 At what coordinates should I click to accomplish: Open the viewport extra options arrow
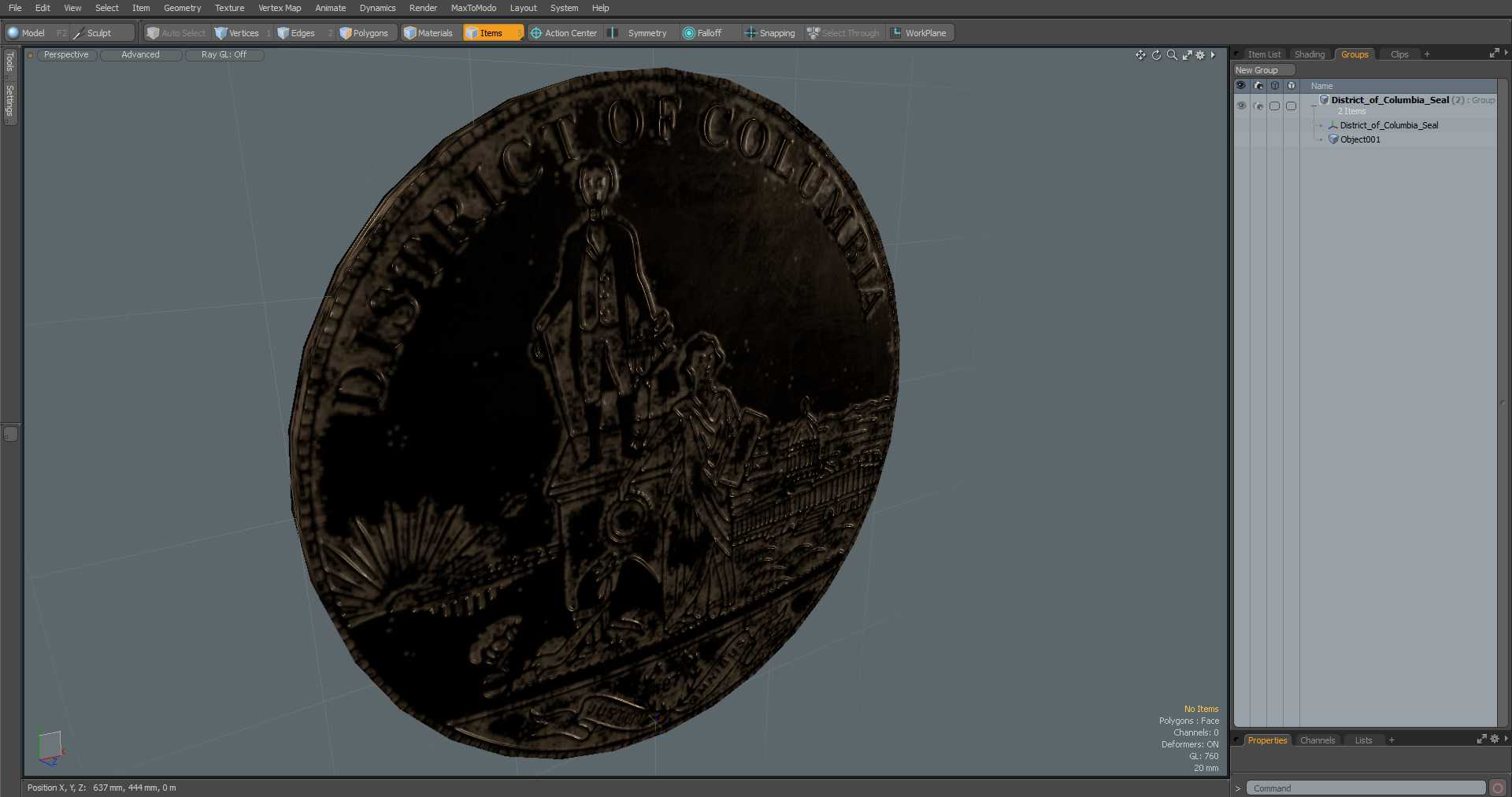(x=1213, y=55)
